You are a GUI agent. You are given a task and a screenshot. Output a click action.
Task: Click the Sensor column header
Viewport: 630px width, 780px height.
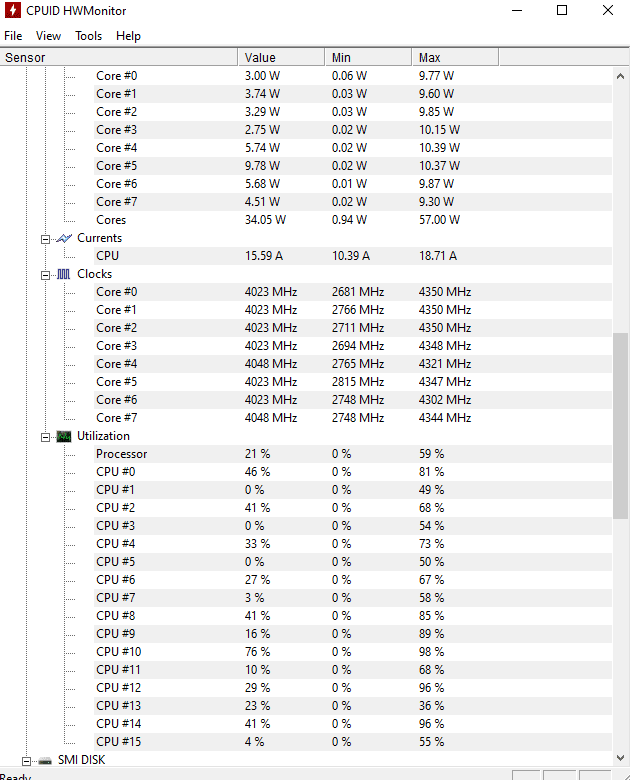(119, 57)
